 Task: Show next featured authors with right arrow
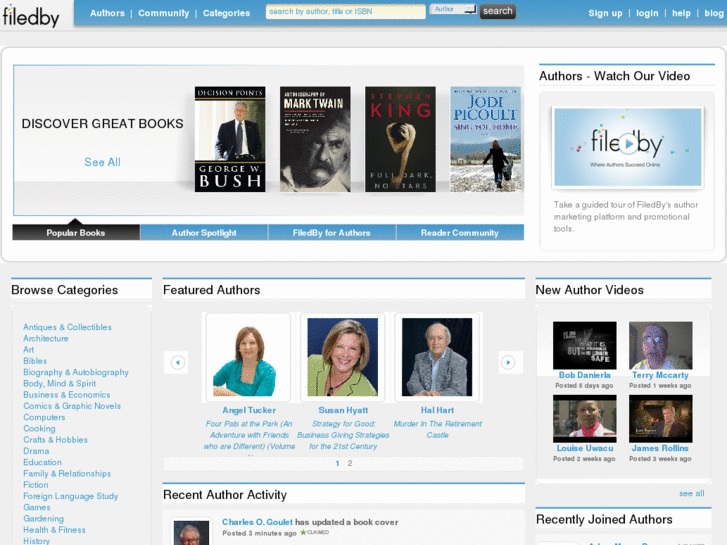(x=508, y=362)
